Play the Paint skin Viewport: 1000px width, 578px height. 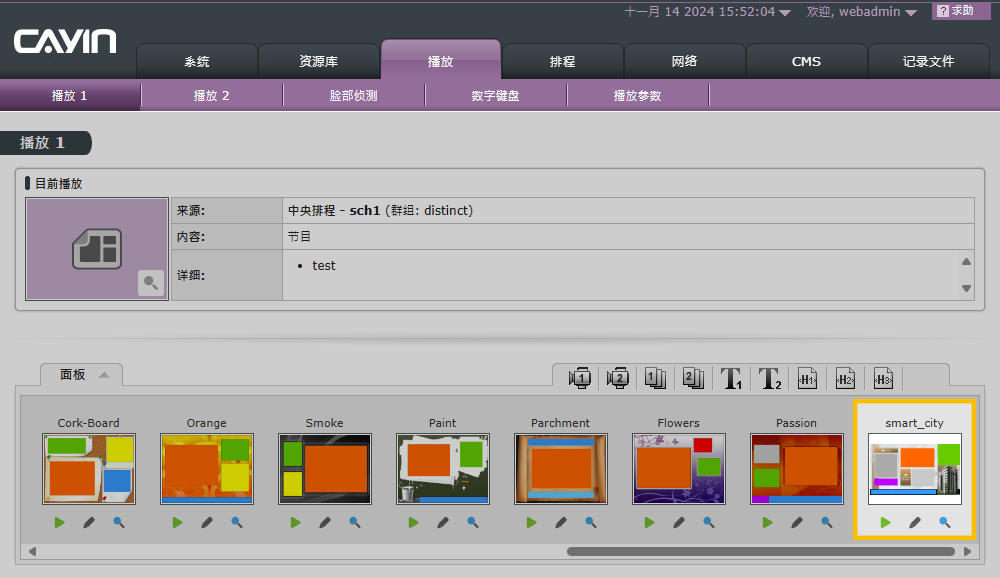pyautogui.click(x=413, y=522)
